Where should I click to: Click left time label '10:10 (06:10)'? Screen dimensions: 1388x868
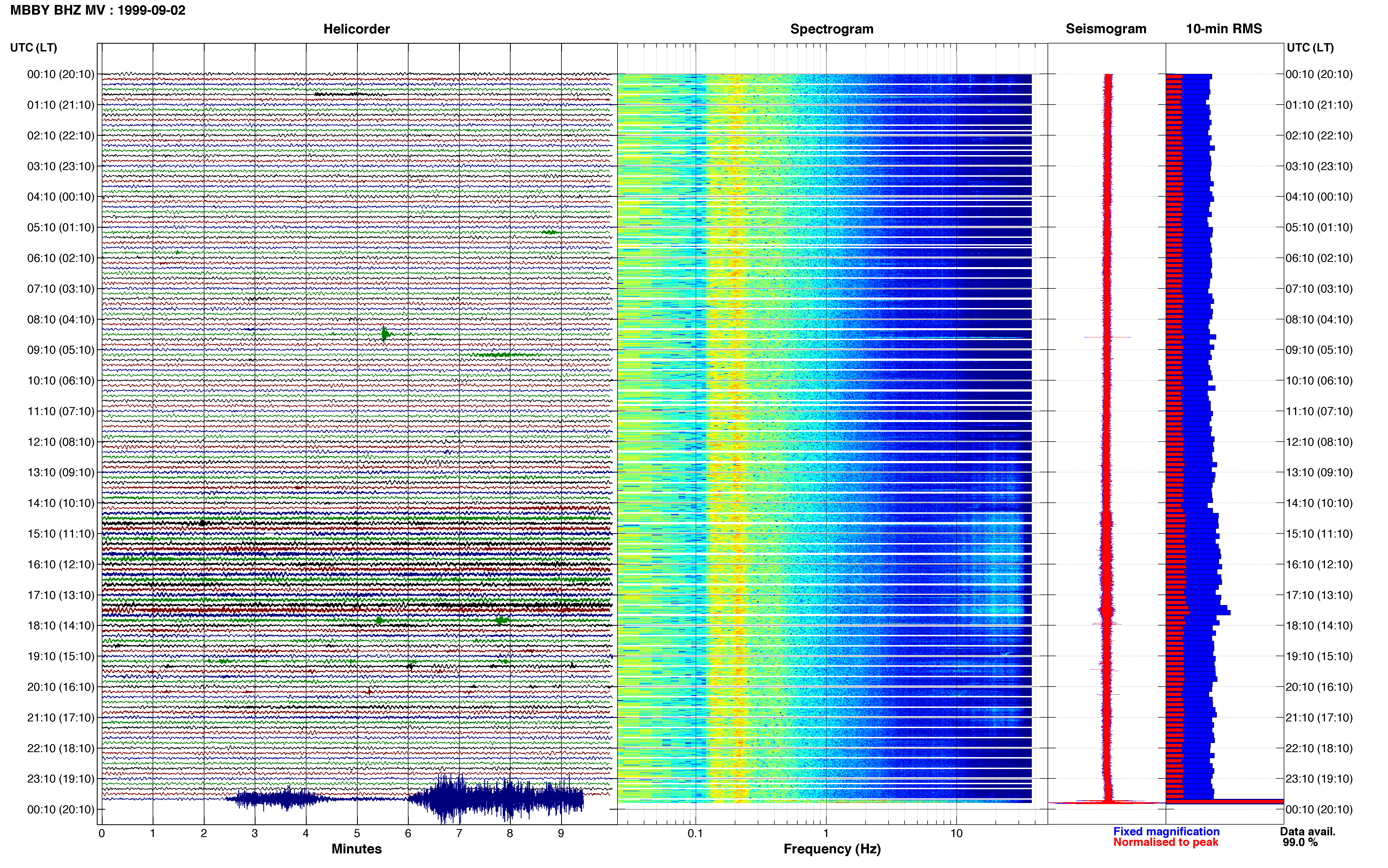pos(61,380)
